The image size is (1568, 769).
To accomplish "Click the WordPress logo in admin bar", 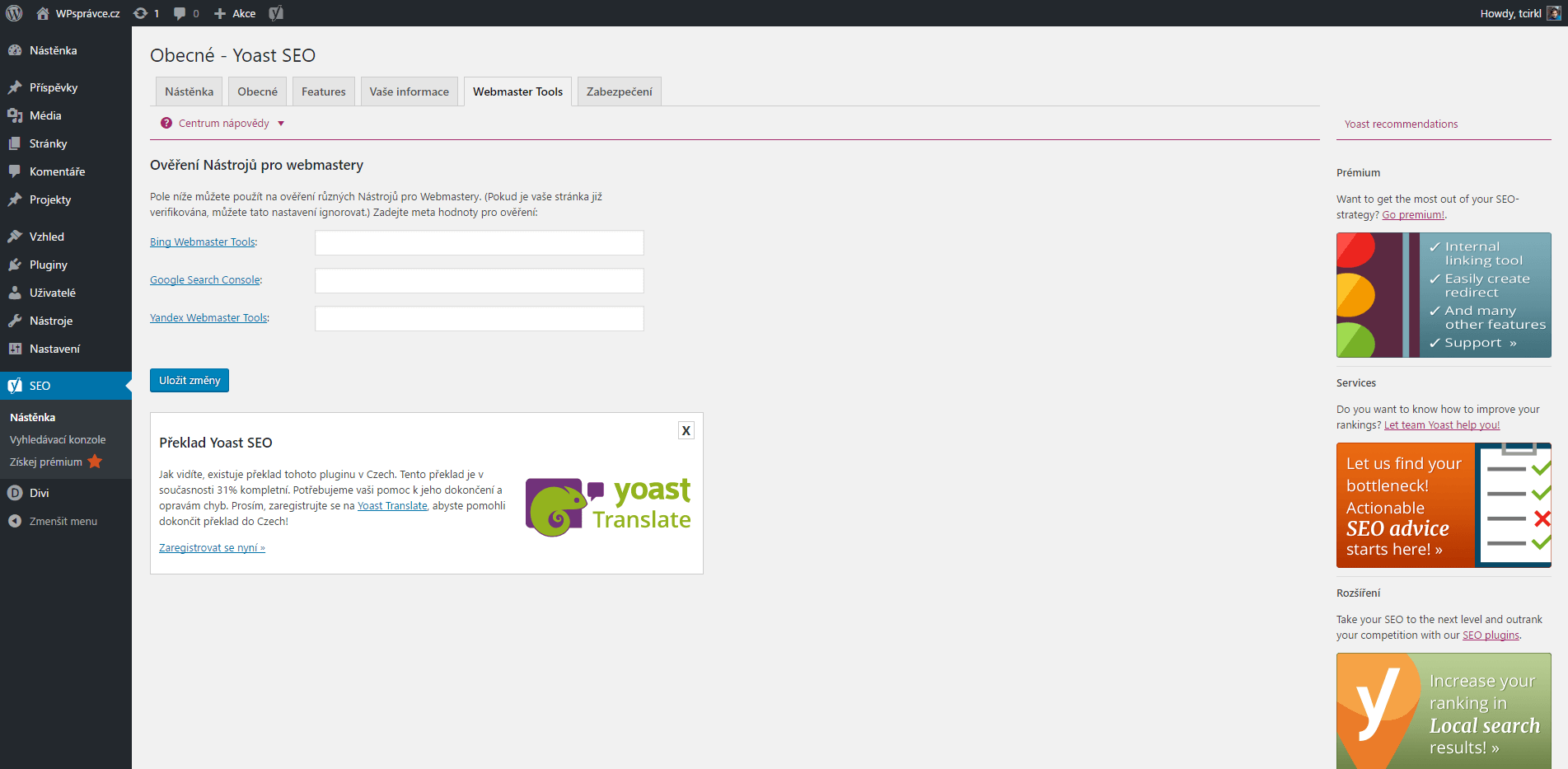I will coord(14,13).
